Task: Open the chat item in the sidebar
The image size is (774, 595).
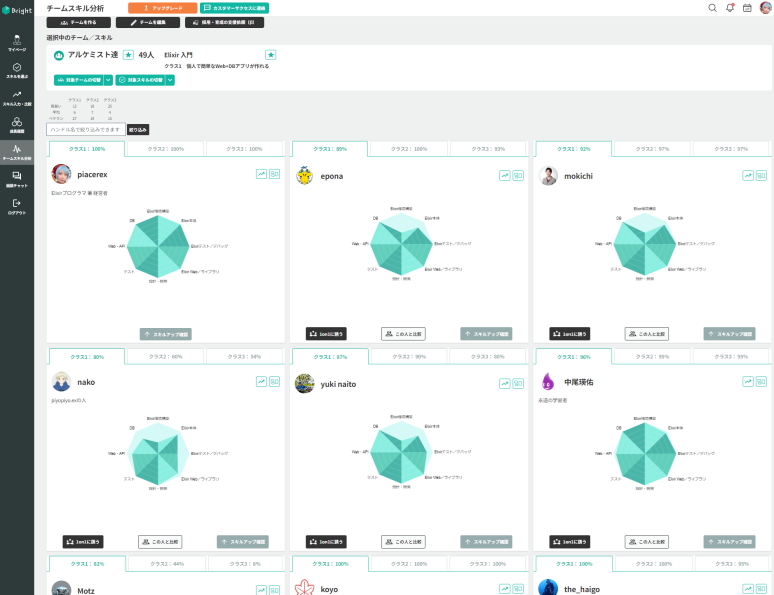Action: point(17,180)
